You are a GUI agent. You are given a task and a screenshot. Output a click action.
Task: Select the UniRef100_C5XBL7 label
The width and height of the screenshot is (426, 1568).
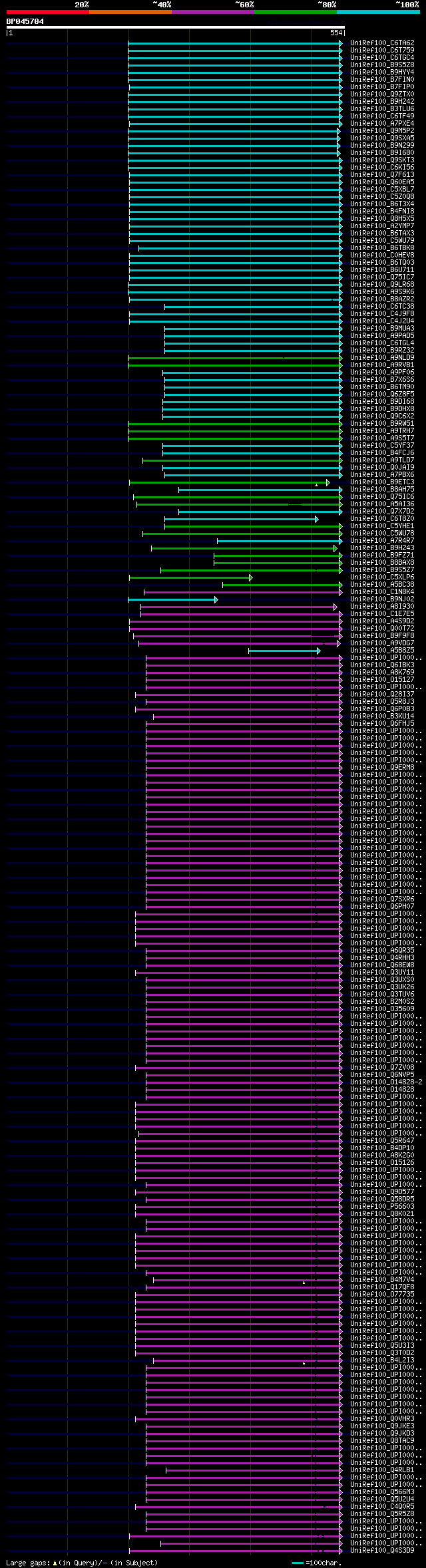382,190
